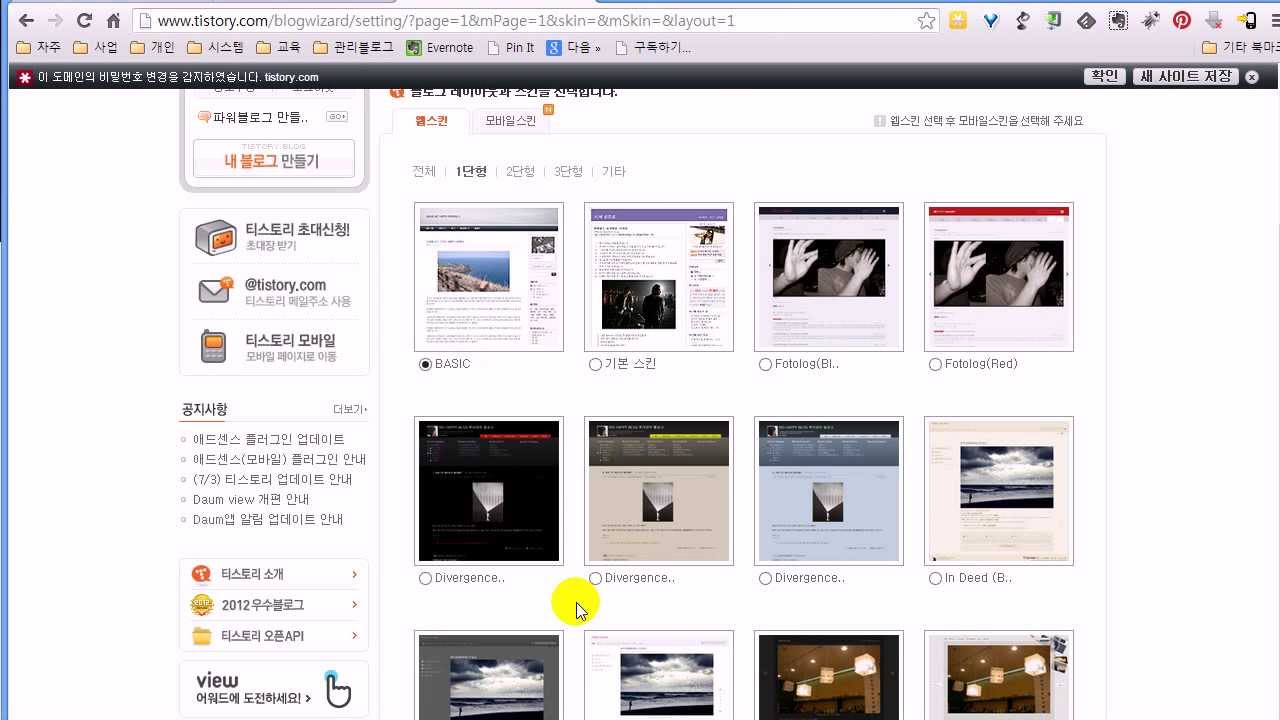Click the 내 블로그 만들기 button
This screenshot has width=1280, height=720.
274,159
